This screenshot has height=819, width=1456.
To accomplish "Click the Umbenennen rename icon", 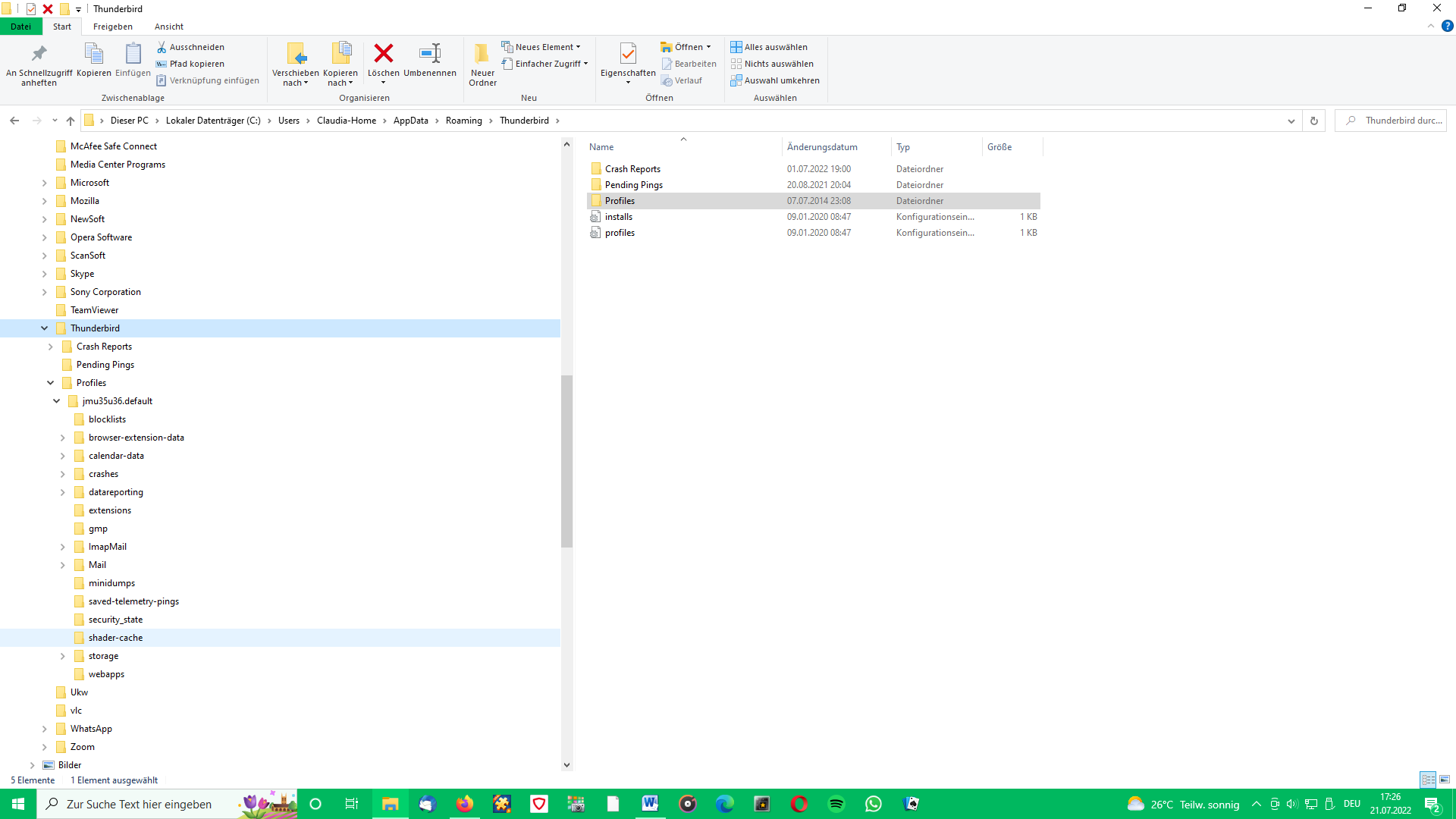I will [429, 54].
